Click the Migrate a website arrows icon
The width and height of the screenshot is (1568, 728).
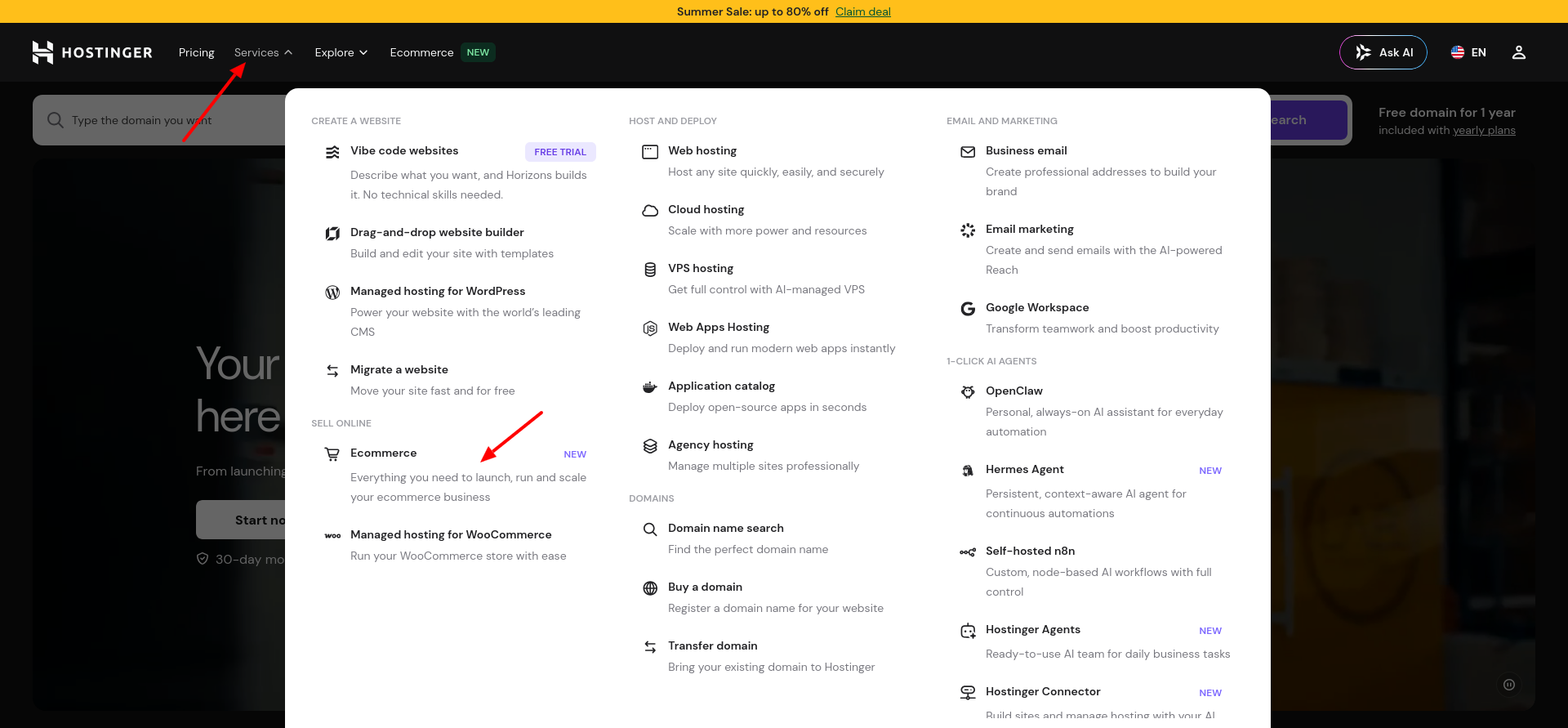[332, 371]
